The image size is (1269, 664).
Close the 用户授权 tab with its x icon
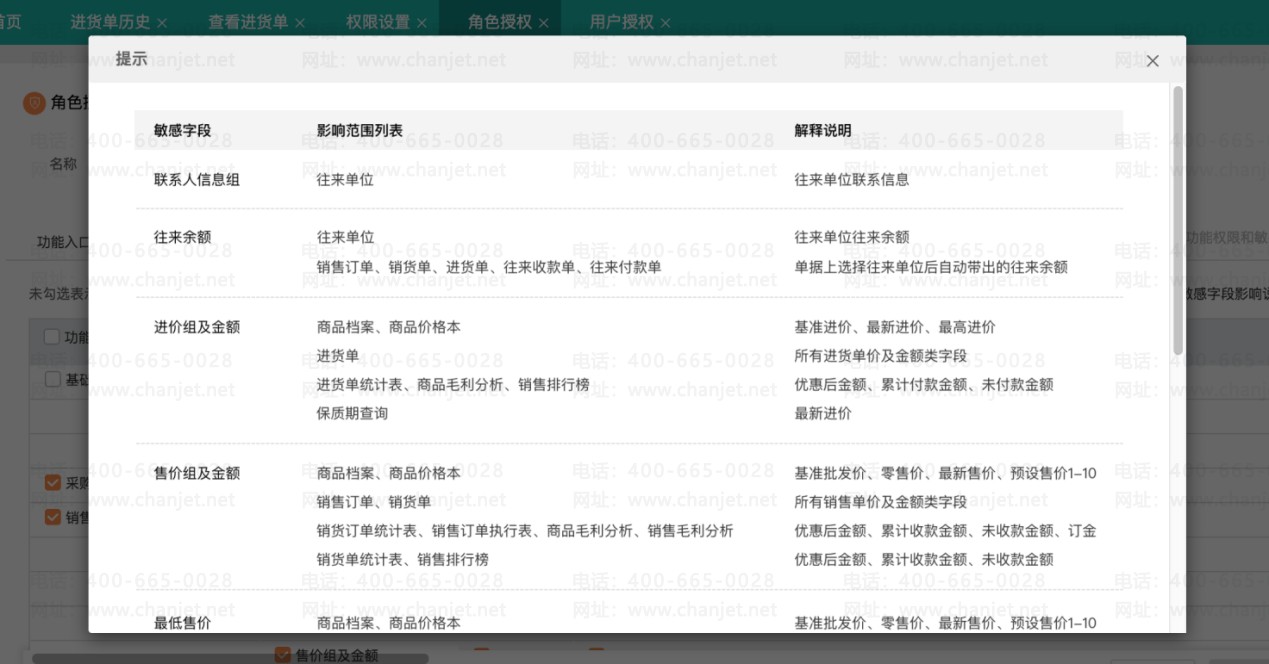pyautogui.click(x=666, y=22)
